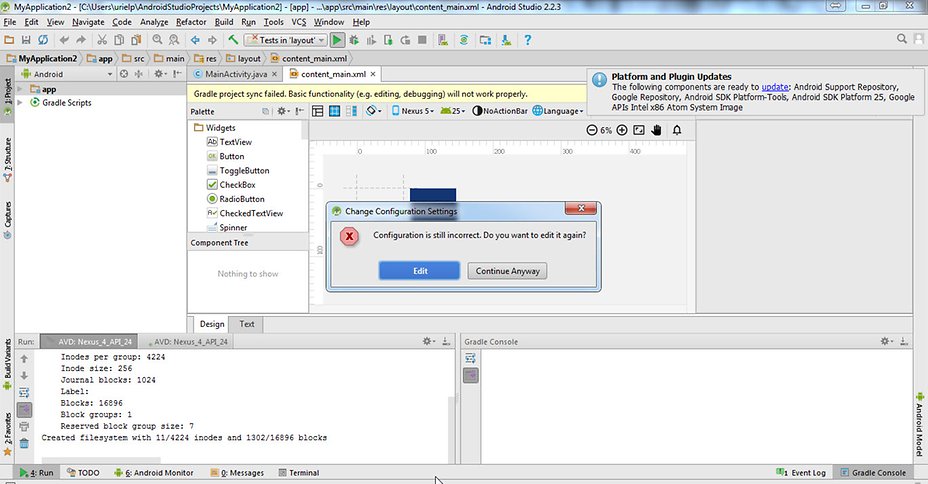Open the TODO tool window
Screen dimensions: 928x484
pos(83,473)
